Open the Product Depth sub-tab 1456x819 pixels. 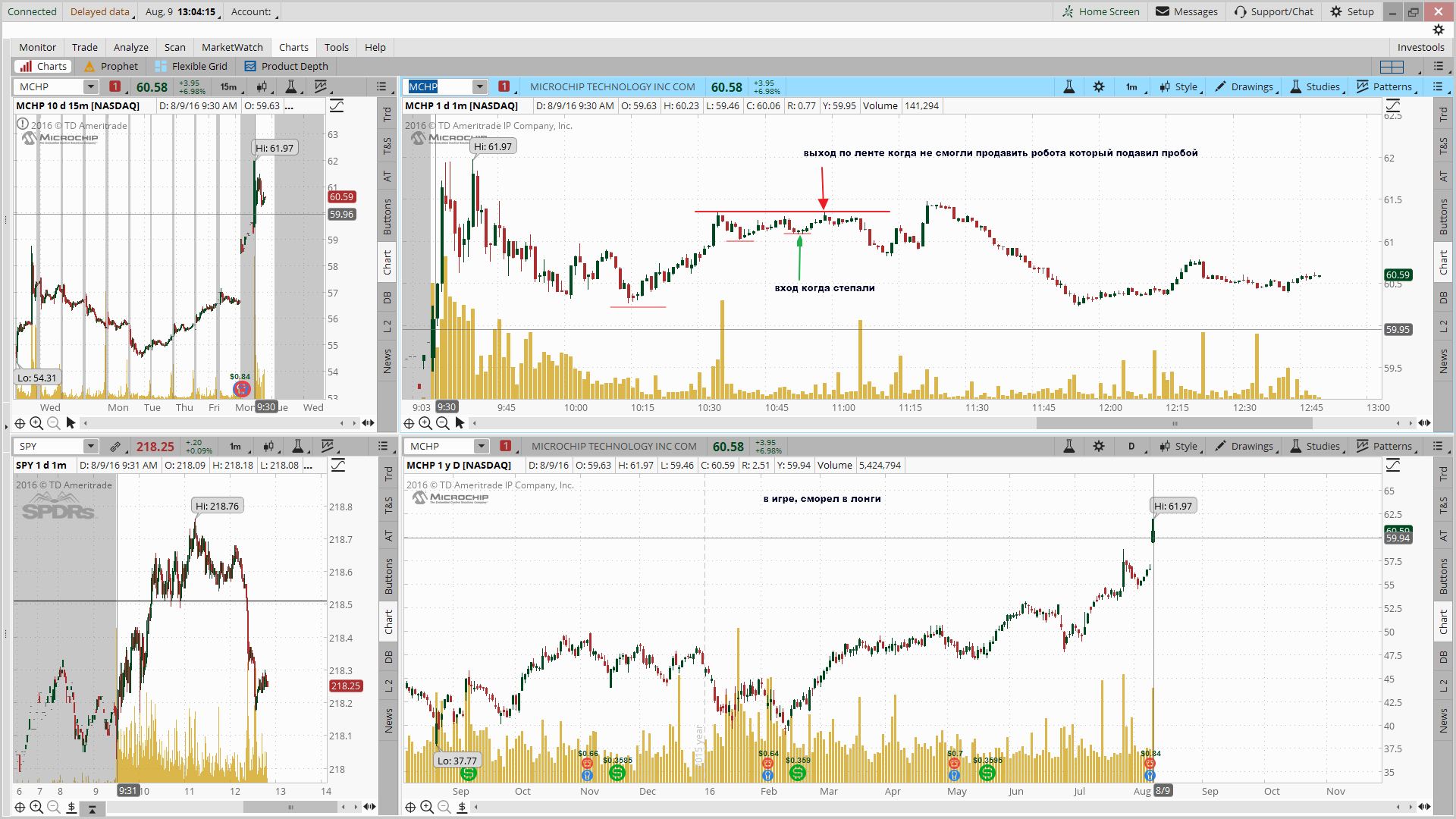coord(287,66)
